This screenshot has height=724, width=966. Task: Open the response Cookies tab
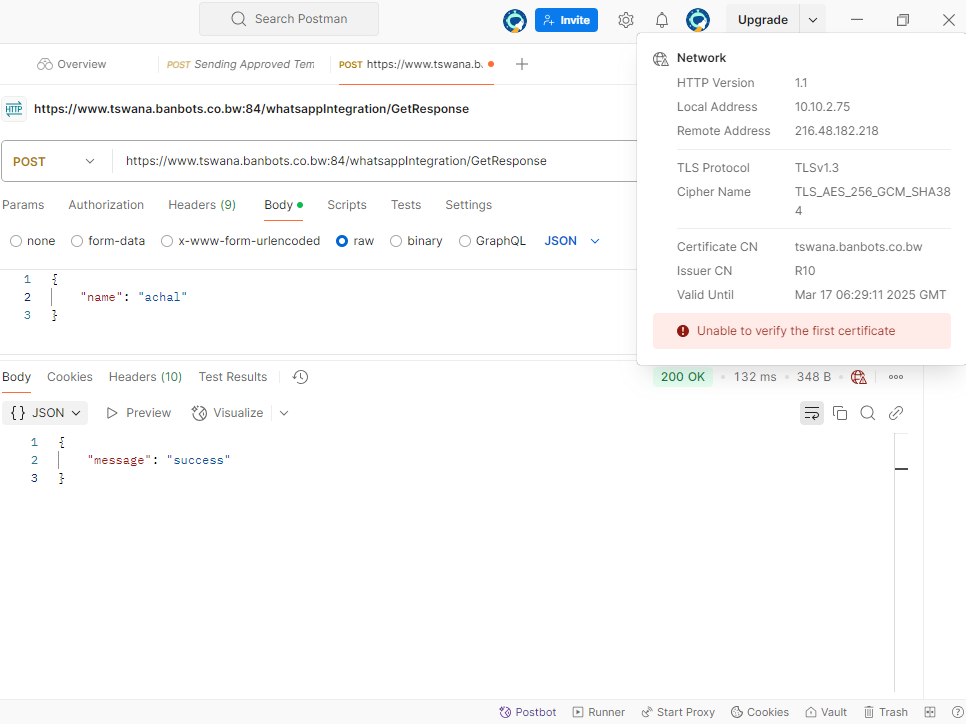pos(70,377)
